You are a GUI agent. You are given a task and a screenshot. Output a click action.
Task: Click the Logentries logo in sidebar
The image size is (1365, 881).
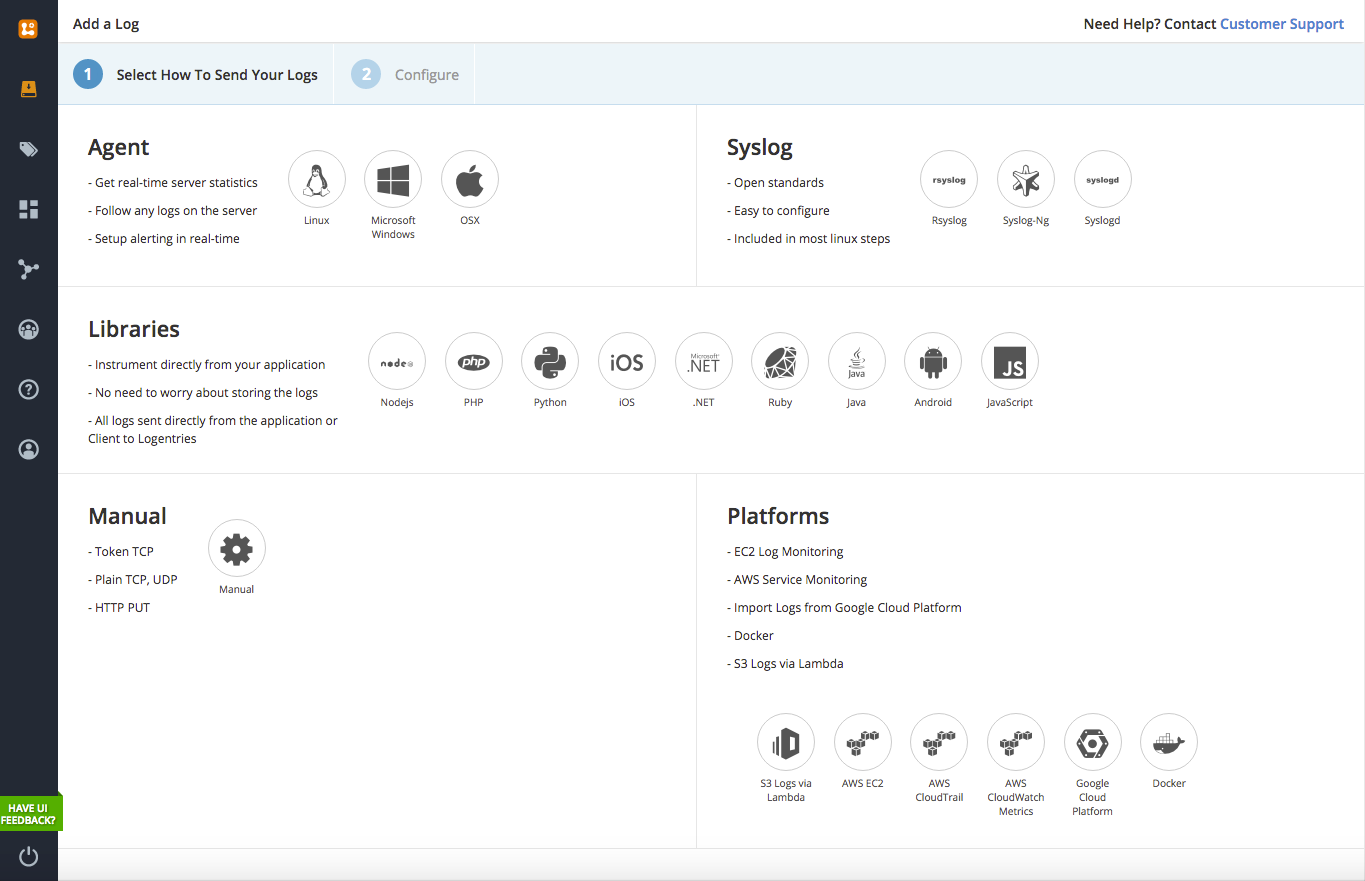tap(28, 29)
